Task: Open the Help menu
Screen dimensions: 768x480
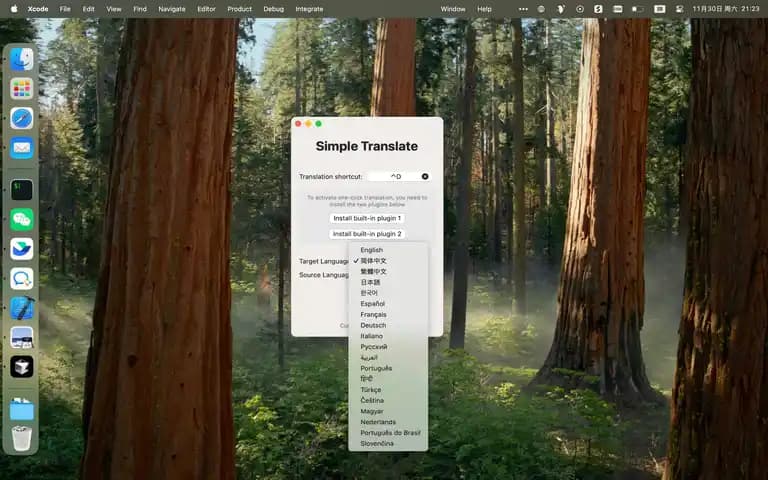Action: 484,9
